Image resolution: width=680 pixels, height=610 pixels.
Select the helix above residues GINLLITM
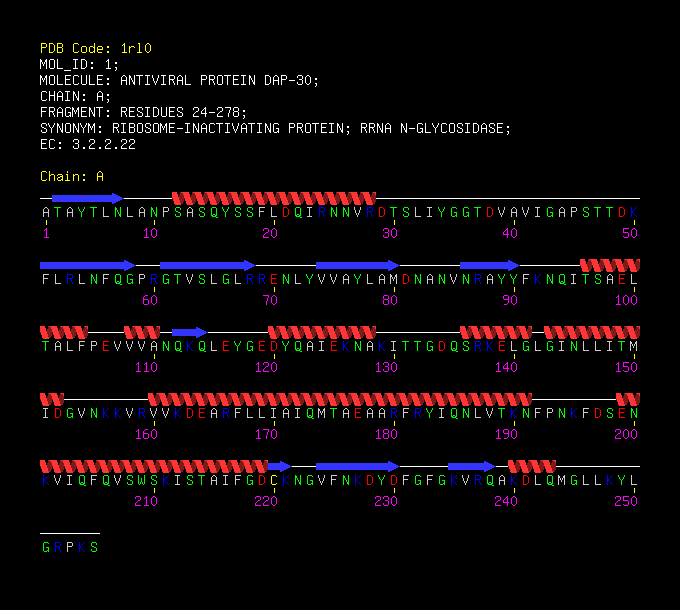click(x=592, y=333)
